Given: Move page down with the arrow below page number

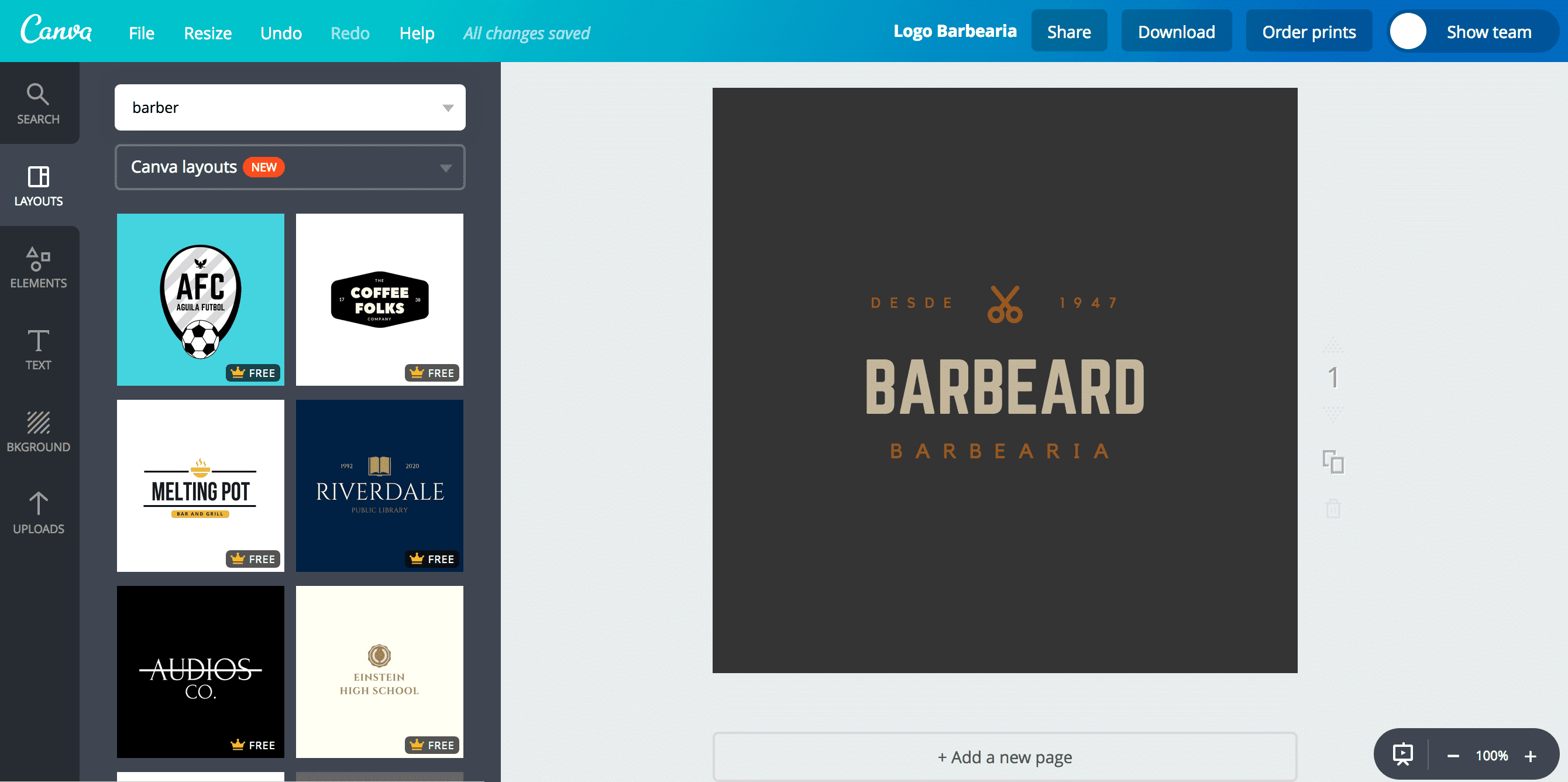Looking at the screenshot, I should (x=1333, y=414).
